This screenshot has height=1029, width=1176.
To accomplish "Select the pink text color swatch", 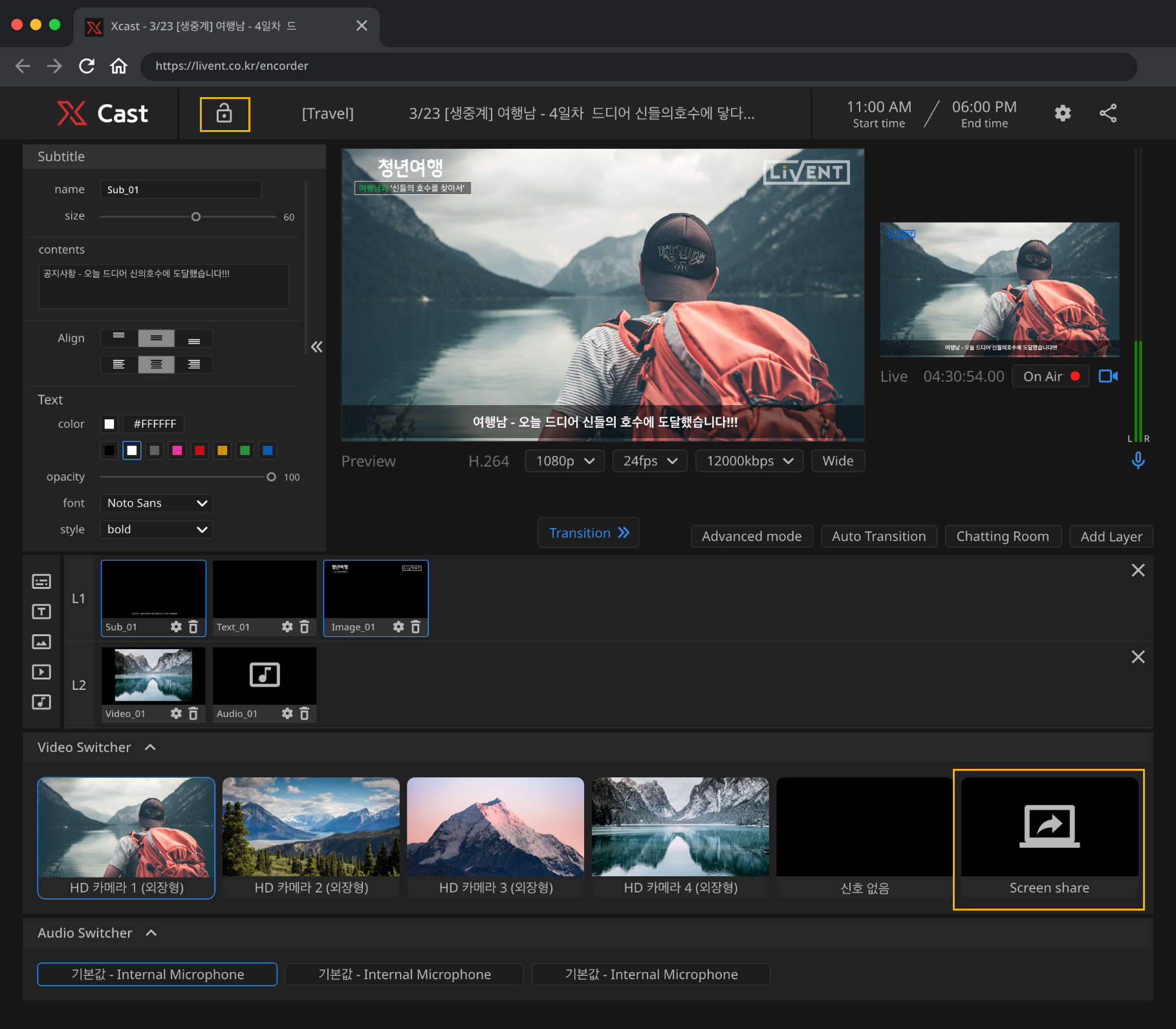I will pos(177,450).
